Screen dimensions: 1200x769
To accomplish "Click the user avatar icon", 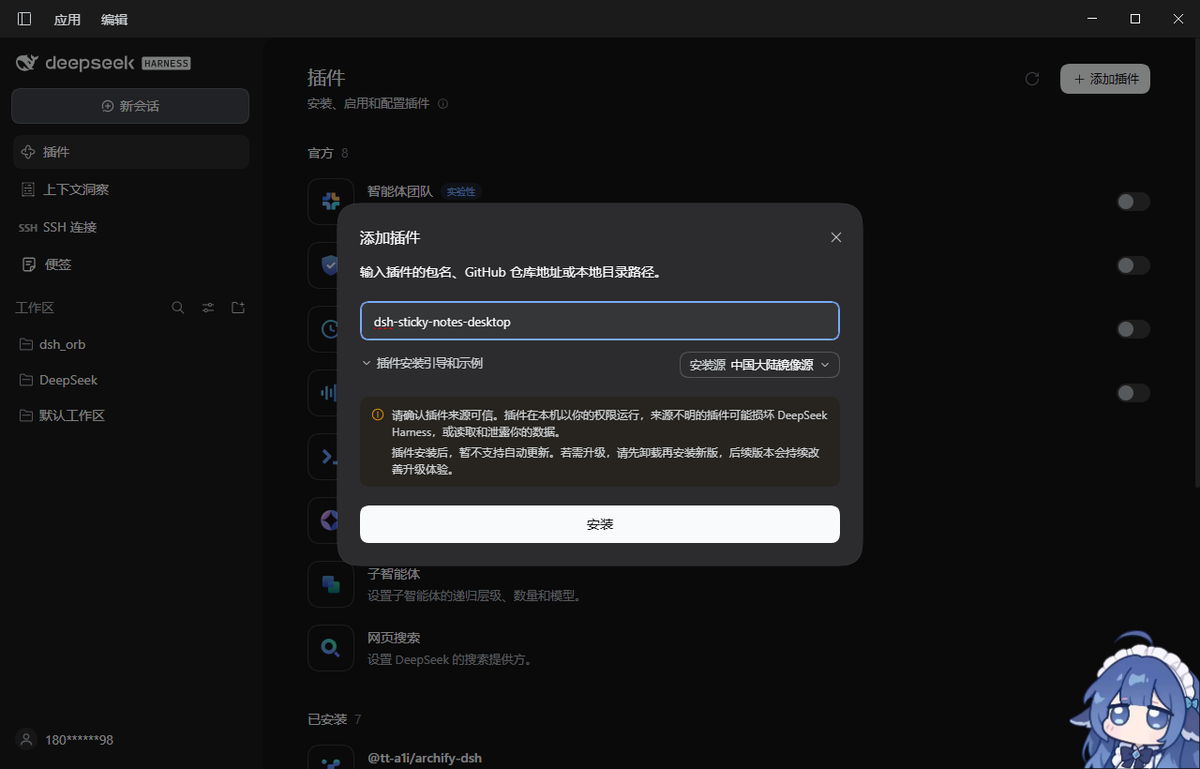I will pyautogui.click(x=26, y=740).
